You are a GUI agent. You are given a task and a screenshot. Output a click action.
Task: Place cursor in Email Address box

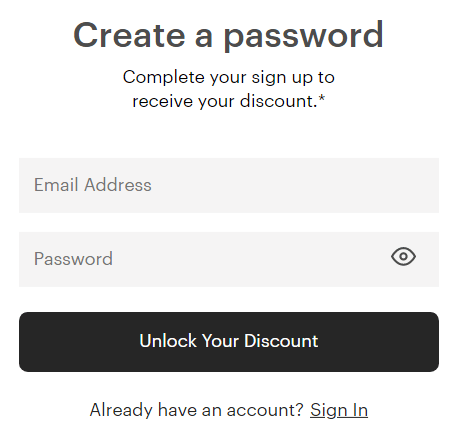point(229,185)
